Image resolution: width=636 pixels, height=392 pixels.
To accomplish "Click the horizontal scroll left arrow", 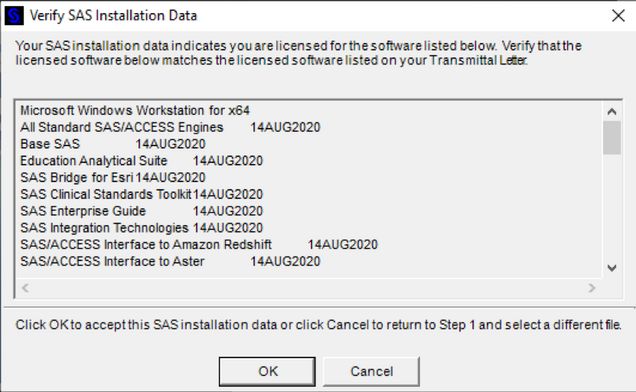I will (25, 288).
